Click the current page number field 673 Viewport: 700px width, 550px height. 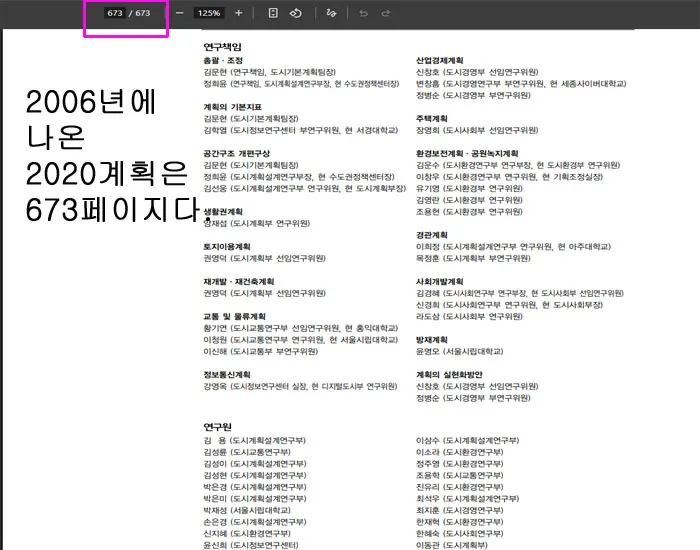tap(115, 13)
